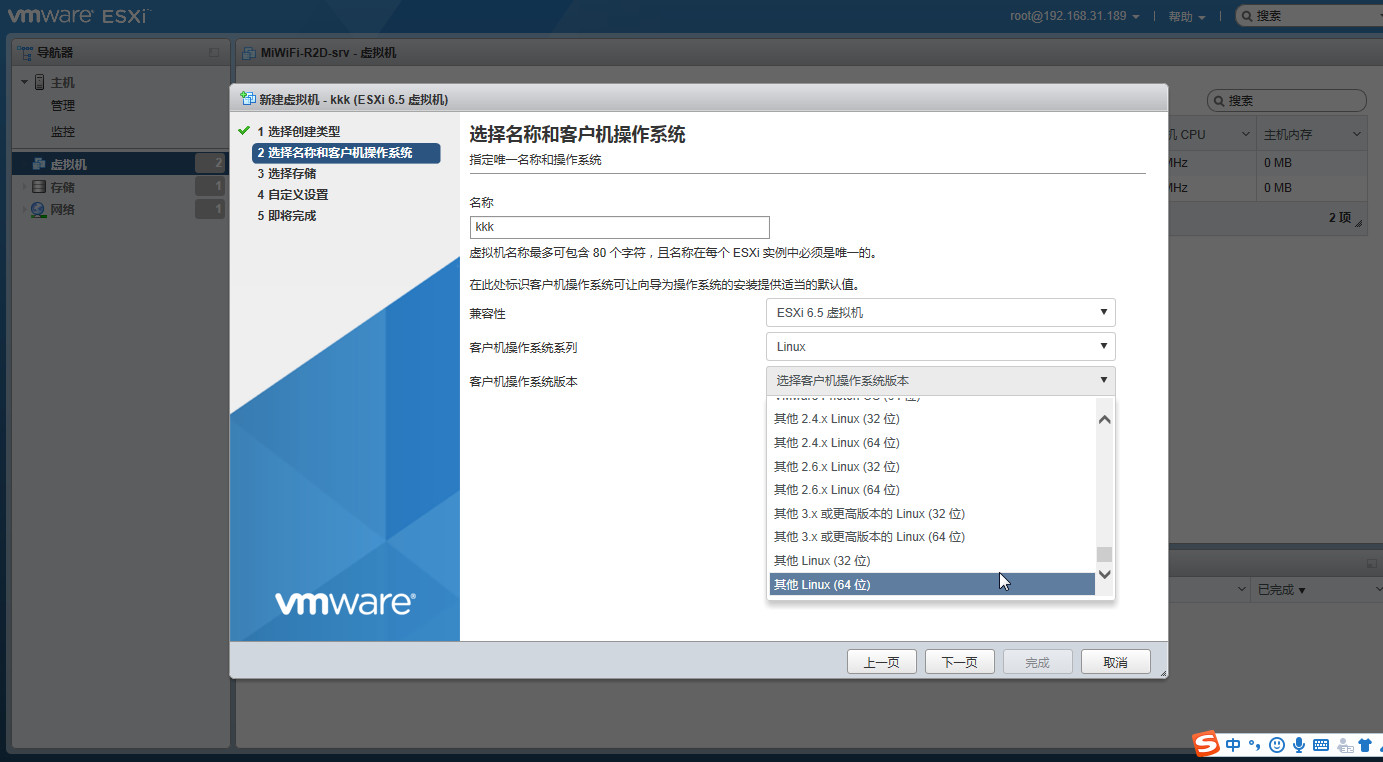Click the VM name input field
The height and width of the screenshot is (762, 1383).
pos(619,227)
